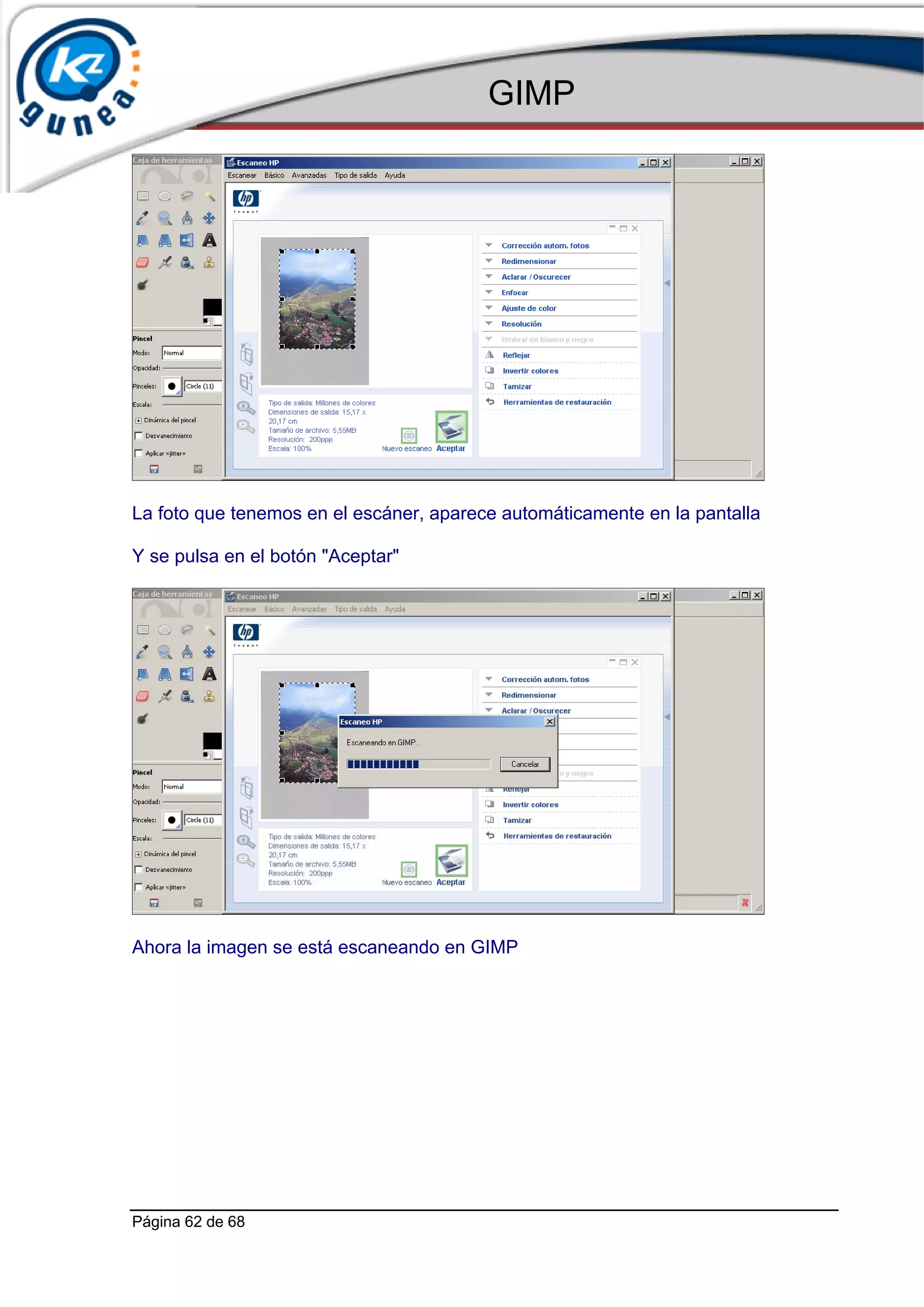Image resolution: width=924 pixels, height=1307 pixels.
Task: Click landscape photo preview in upper Escaneo HP
Action: tap(317, 299)
